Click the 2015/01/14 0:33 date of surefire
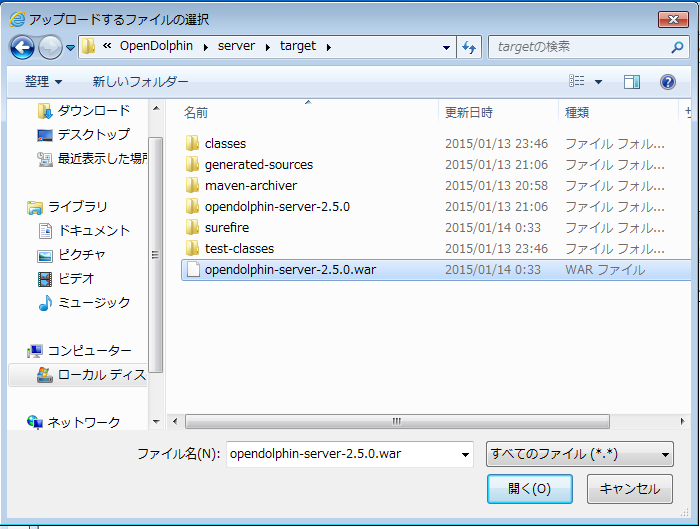This screenshot has width=700, height=529. coord(493,228)
